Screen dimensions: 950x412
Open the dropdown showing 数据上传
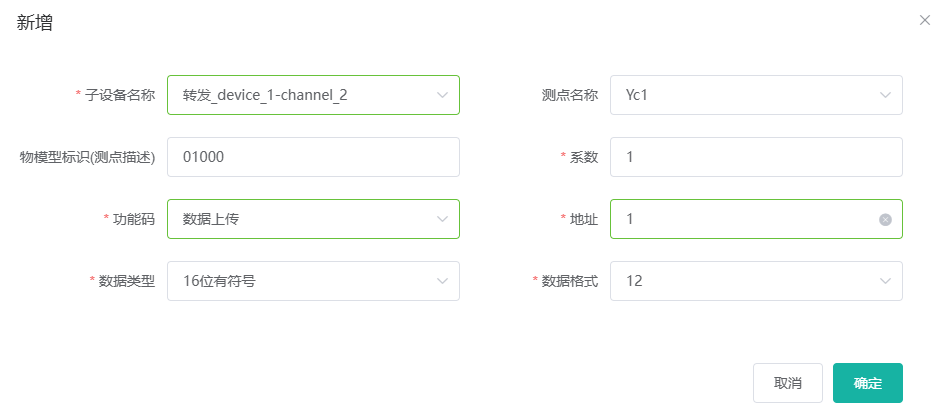[x=313, y=219]
